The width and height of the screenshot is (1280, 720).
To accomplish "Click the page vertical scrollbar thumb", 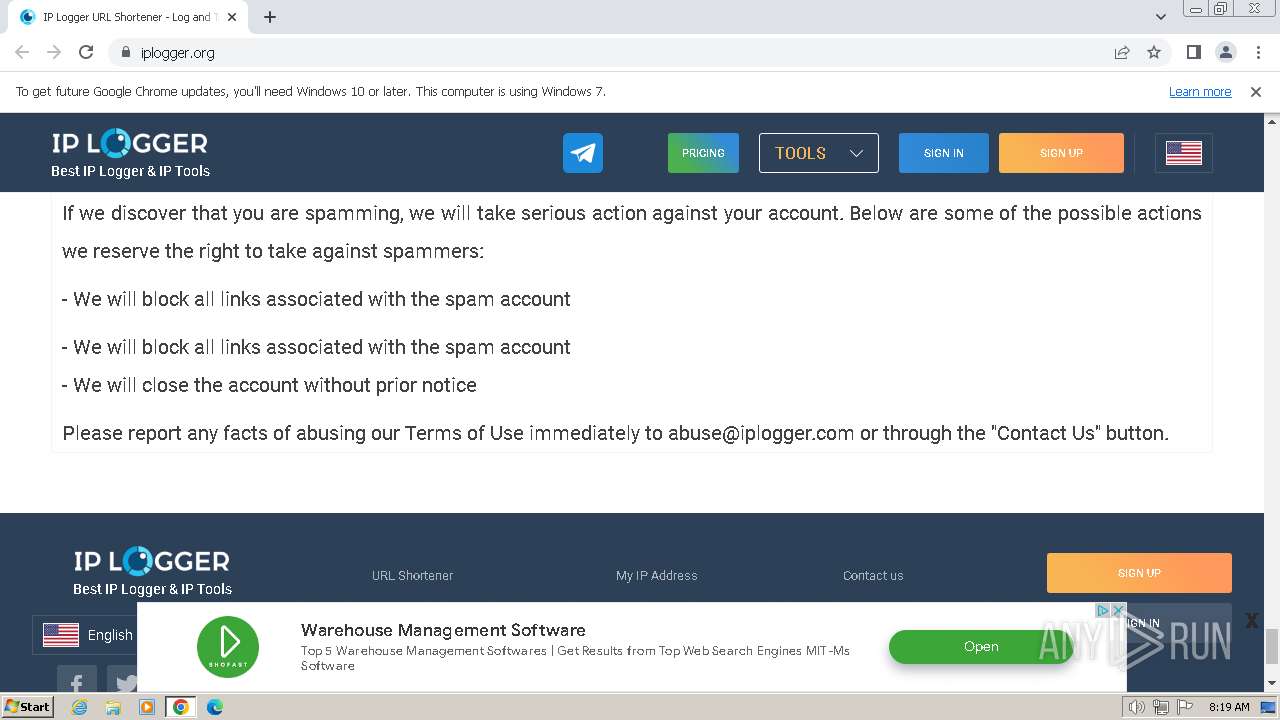I will click(x=1272, y=646).
